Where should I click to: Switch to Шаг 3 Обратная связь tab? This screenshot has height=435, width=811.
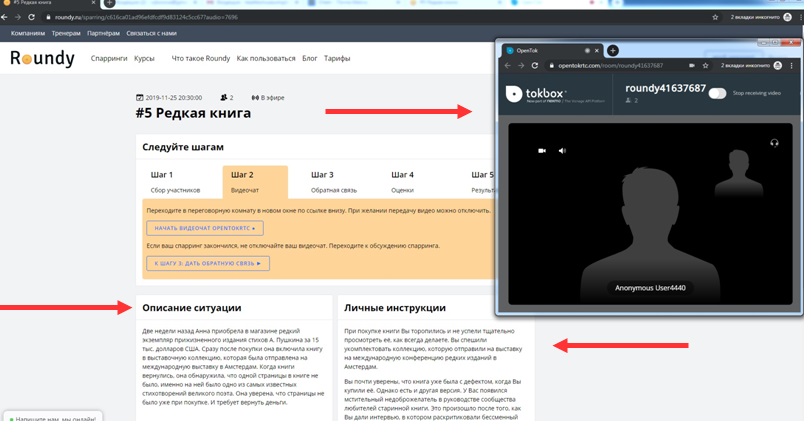(x=334, y=182)
